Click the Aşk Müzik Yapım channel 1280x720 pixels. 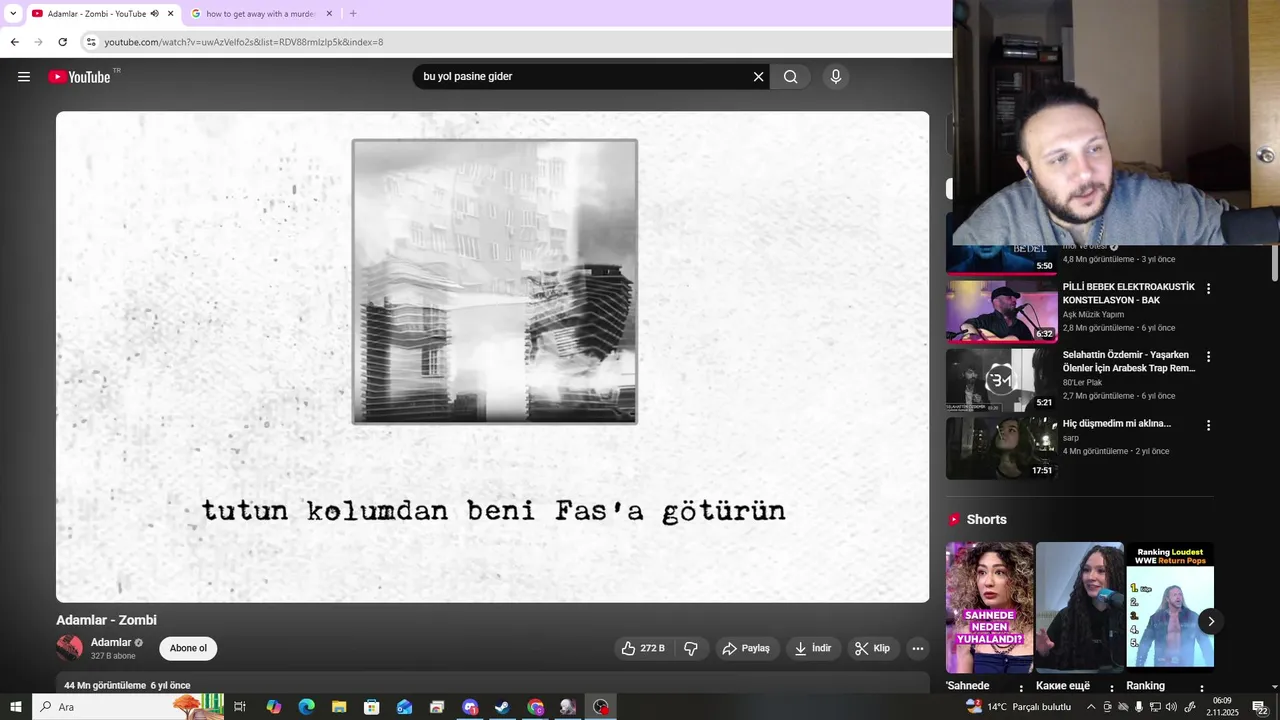[x=1093, y=314]
